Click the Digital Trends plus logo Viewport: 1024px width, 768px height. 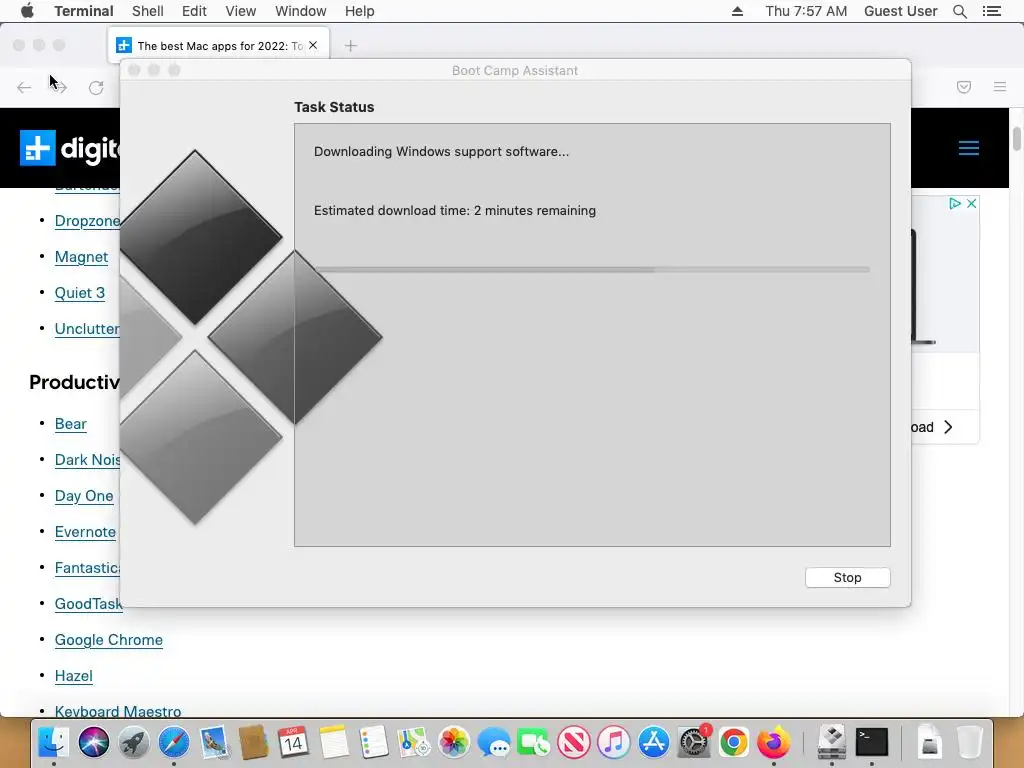pos(37,148)
